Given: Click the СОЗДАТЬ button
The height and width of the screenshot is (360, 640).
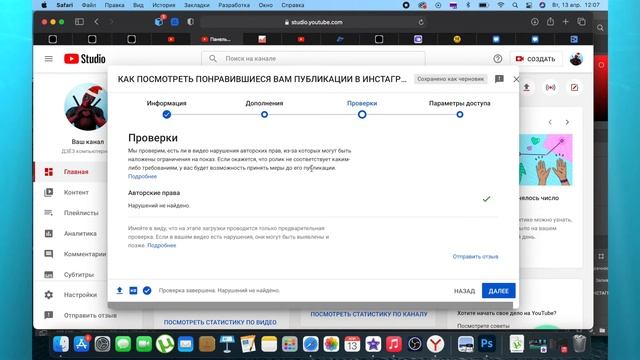Looking at the screenshot, I should 536,59.
